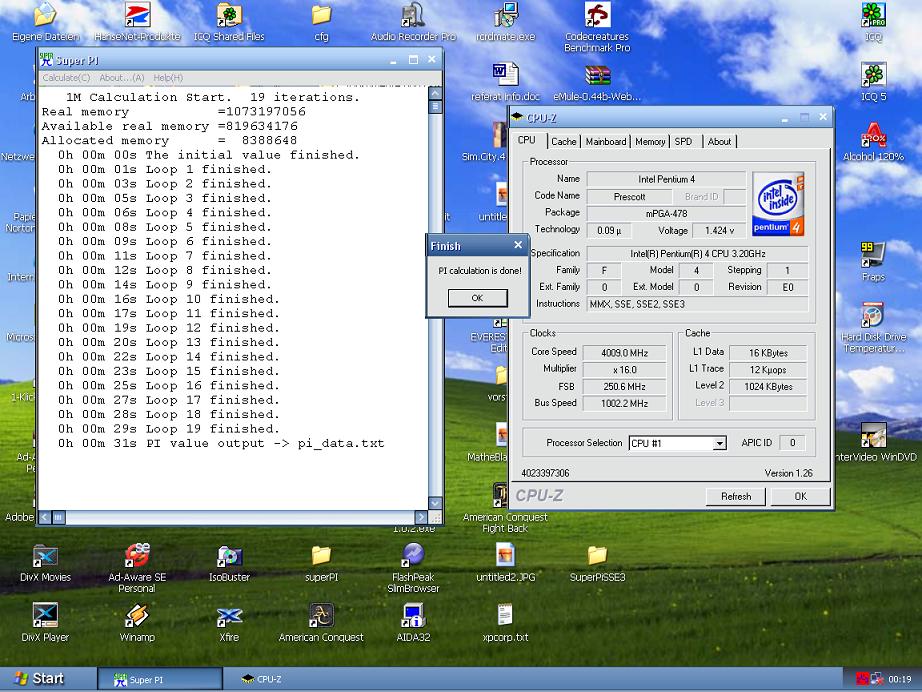Click the Specification Intel(R) Pentium(R) 4 CPU 3.20GHz field
This screenshot has width=922, height=692.
697,253
